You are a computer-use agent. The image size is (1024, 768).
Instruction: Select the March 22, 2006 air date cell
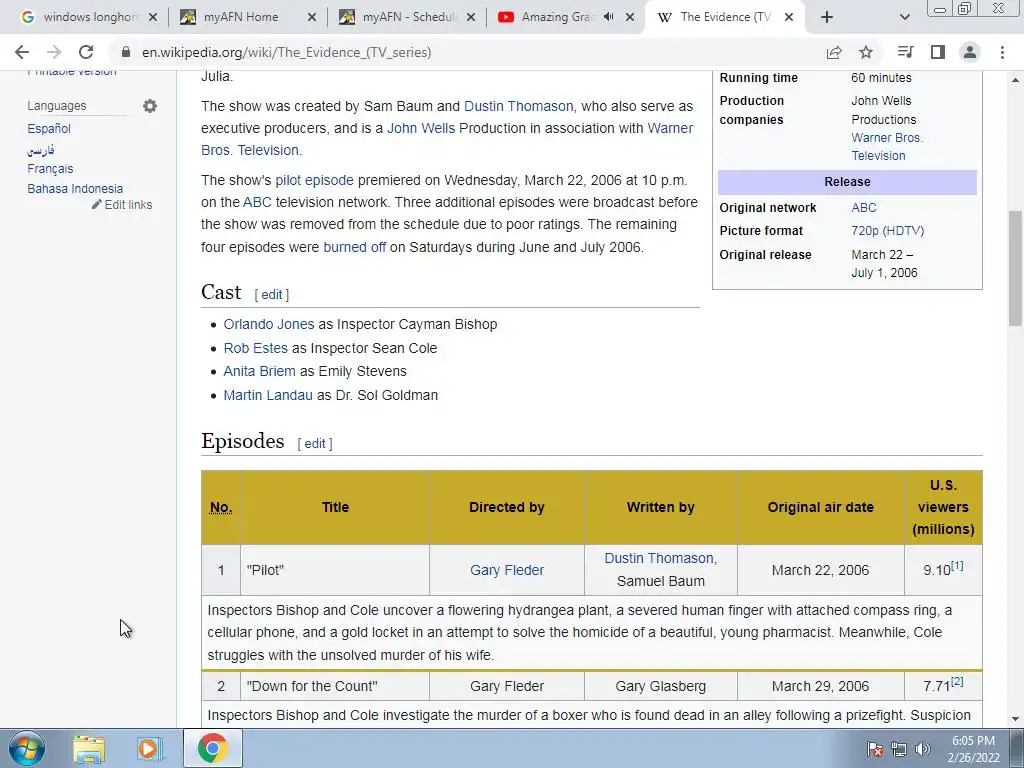pyautogui.click(x=820, y=570)
